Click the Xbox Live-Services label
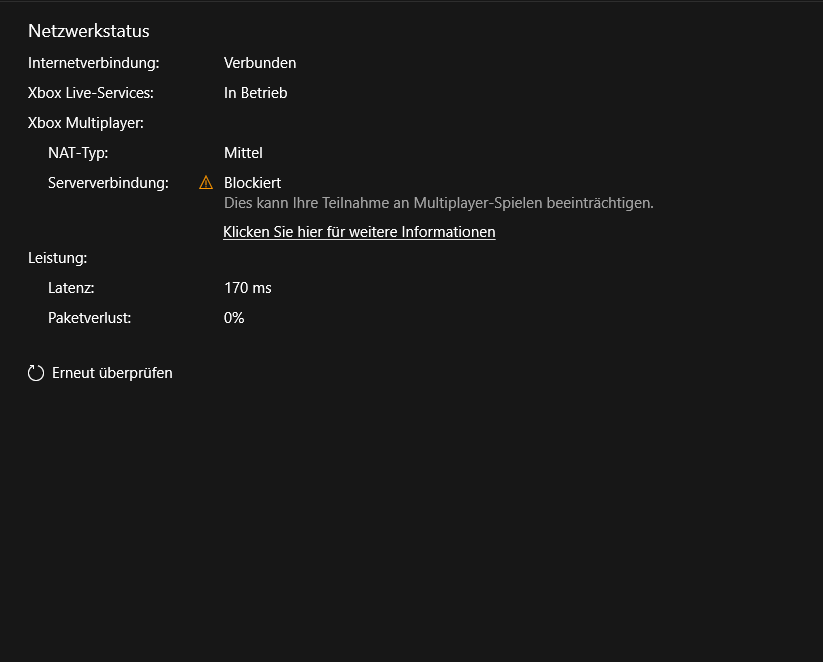The image size is (823, 662). click(x=91, y=93)
